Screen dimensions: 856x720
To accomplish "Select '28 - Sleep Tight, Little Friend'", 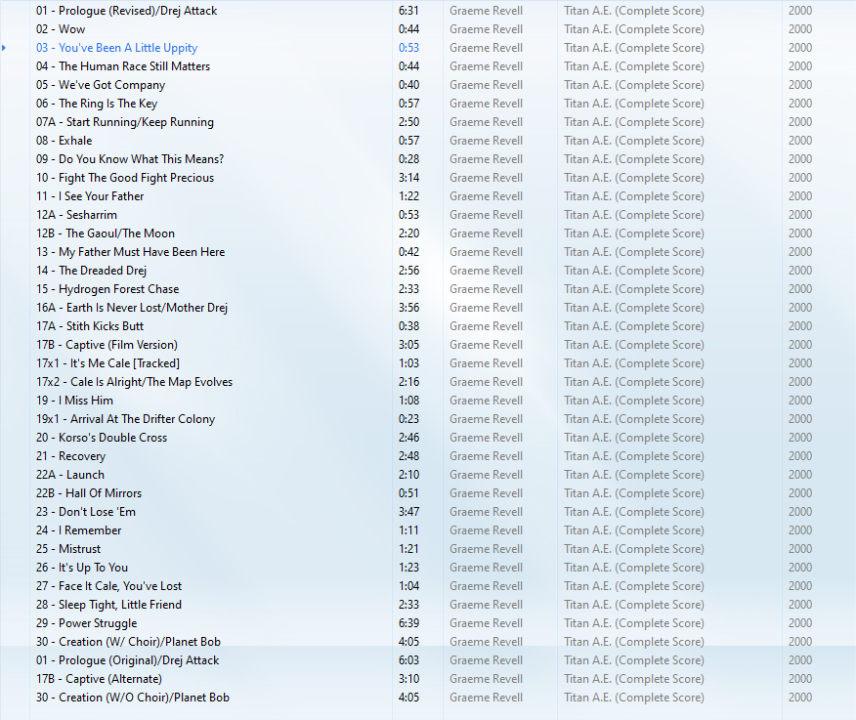I will (109, 605).
